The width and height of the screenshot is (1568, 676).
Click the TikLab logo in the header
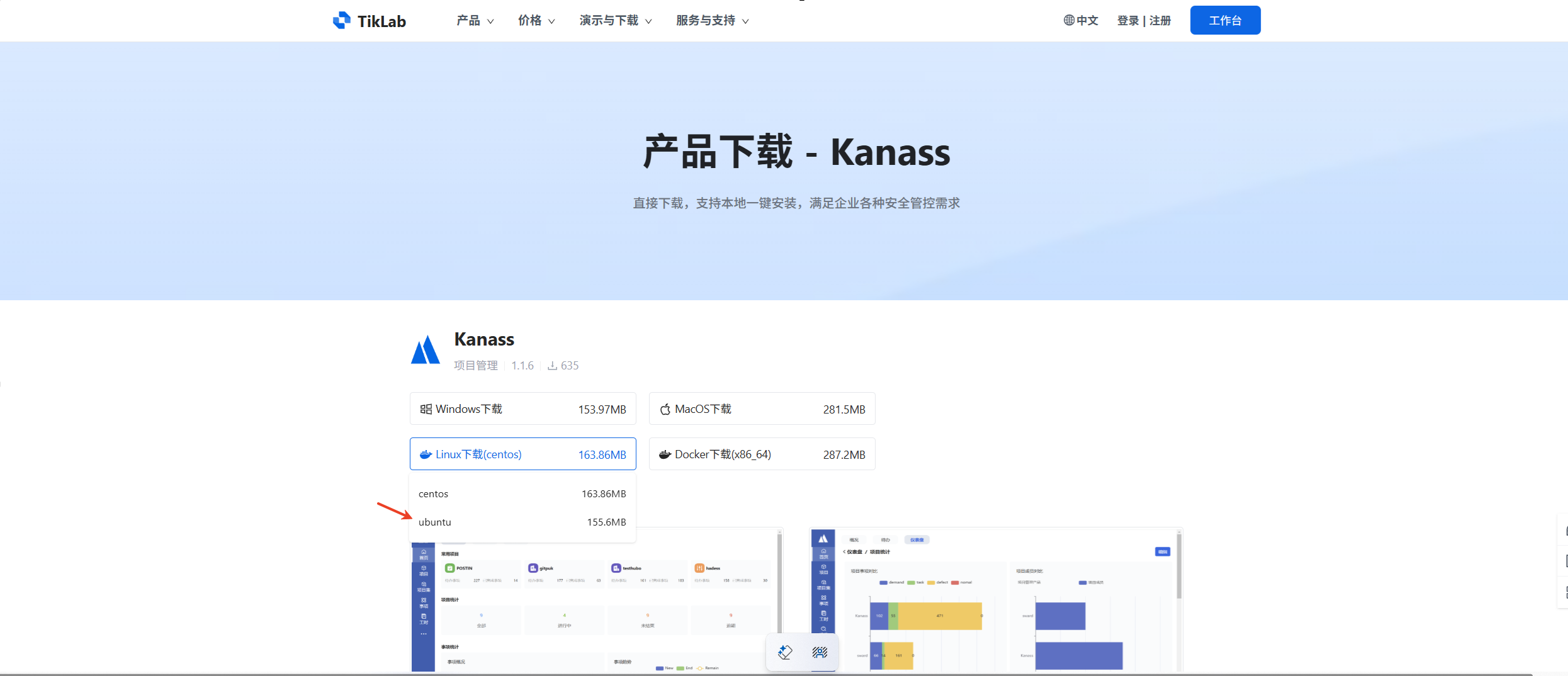pos(369,21)
